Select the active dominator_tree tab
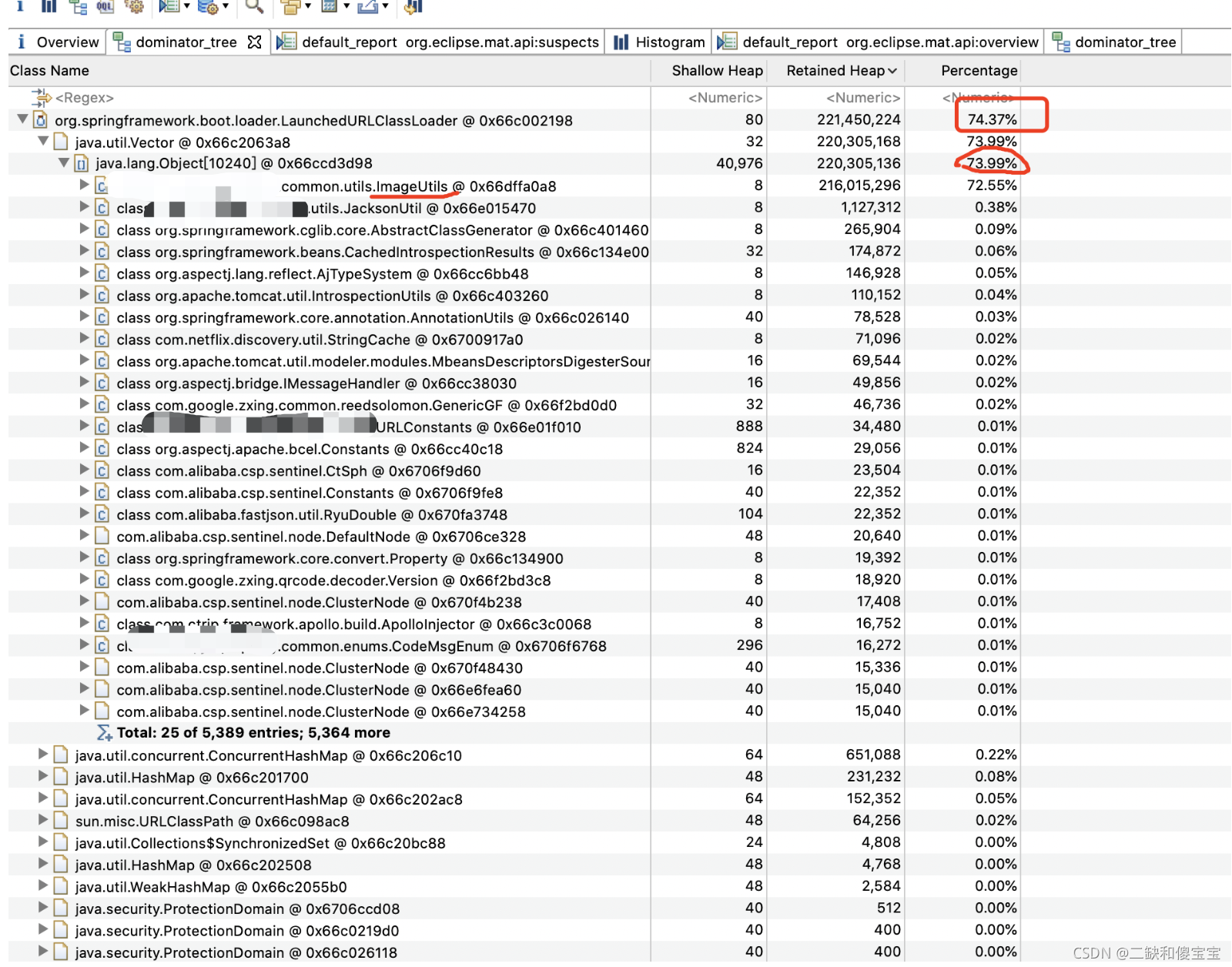Viewport: 1232px width, 967px height. coord(186,42)
